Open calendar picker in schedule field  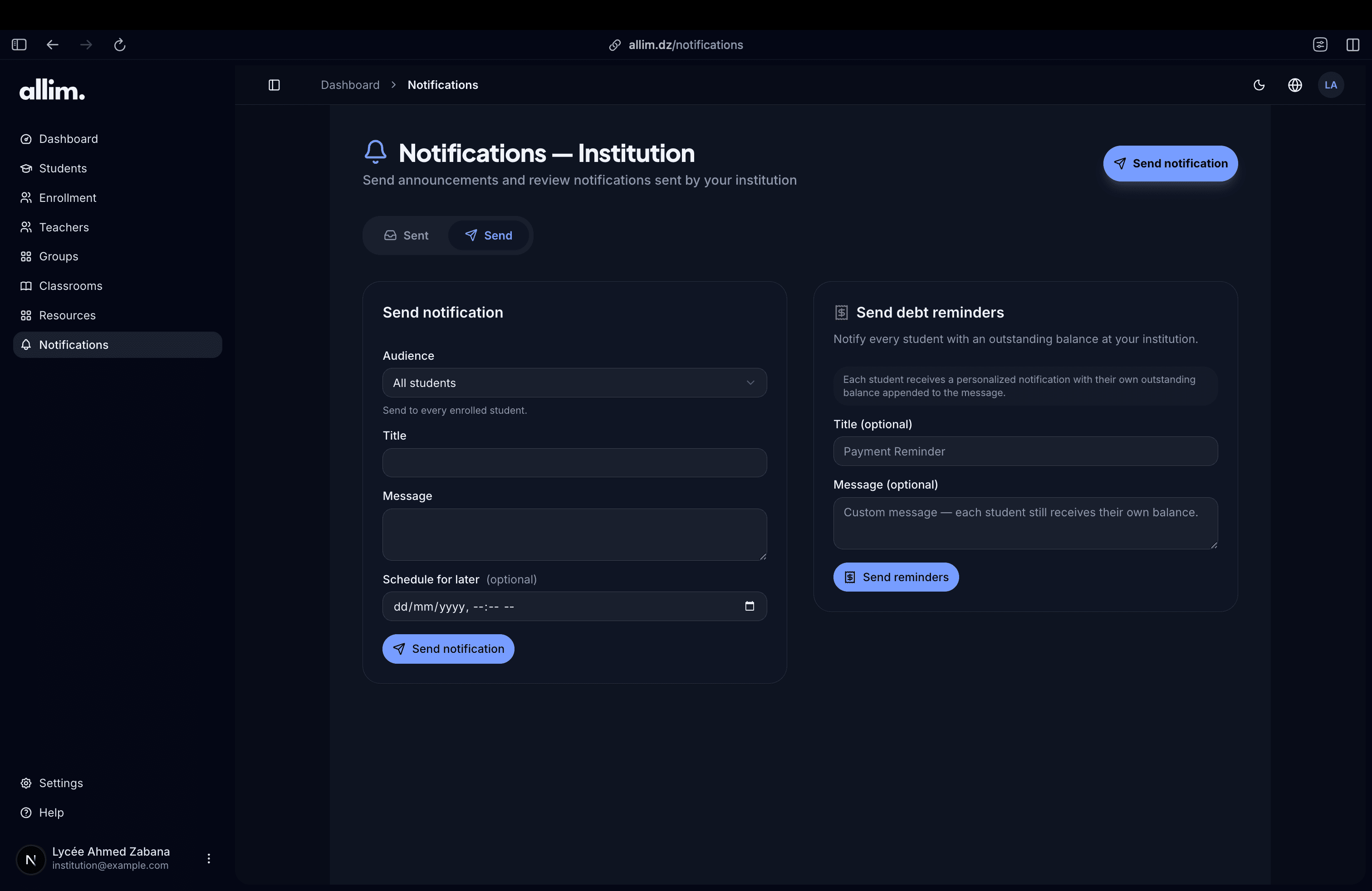(x=750, y=606)
